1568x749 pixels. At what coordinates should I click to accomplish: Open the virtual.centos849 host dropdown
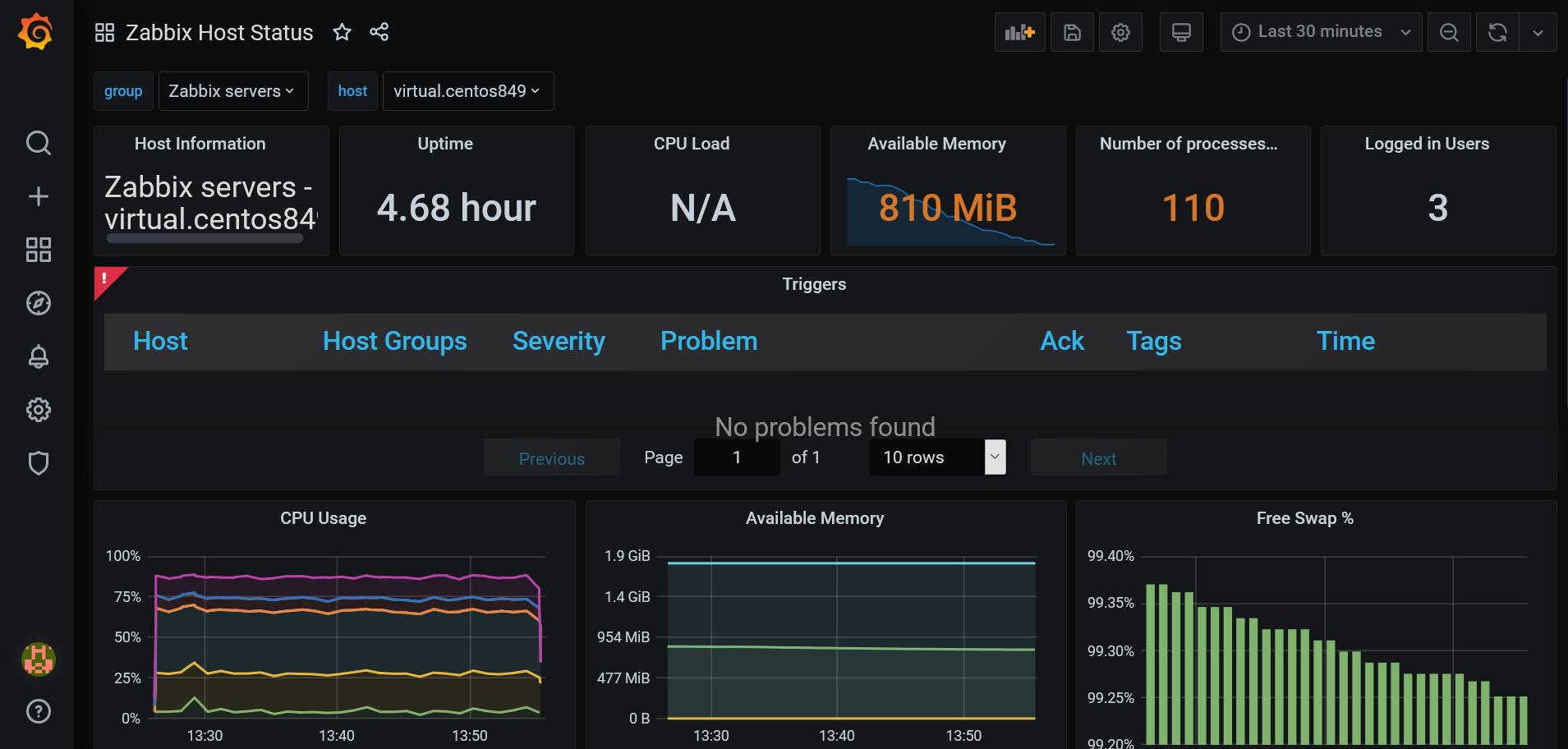click(467, 90)
